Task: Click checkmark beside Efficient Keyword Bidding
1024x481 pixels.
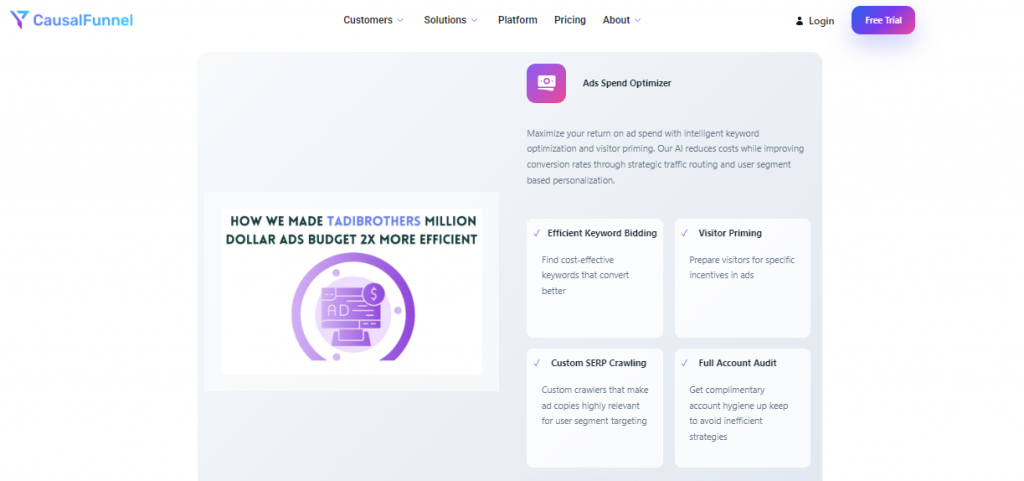Action: point(537,233)
